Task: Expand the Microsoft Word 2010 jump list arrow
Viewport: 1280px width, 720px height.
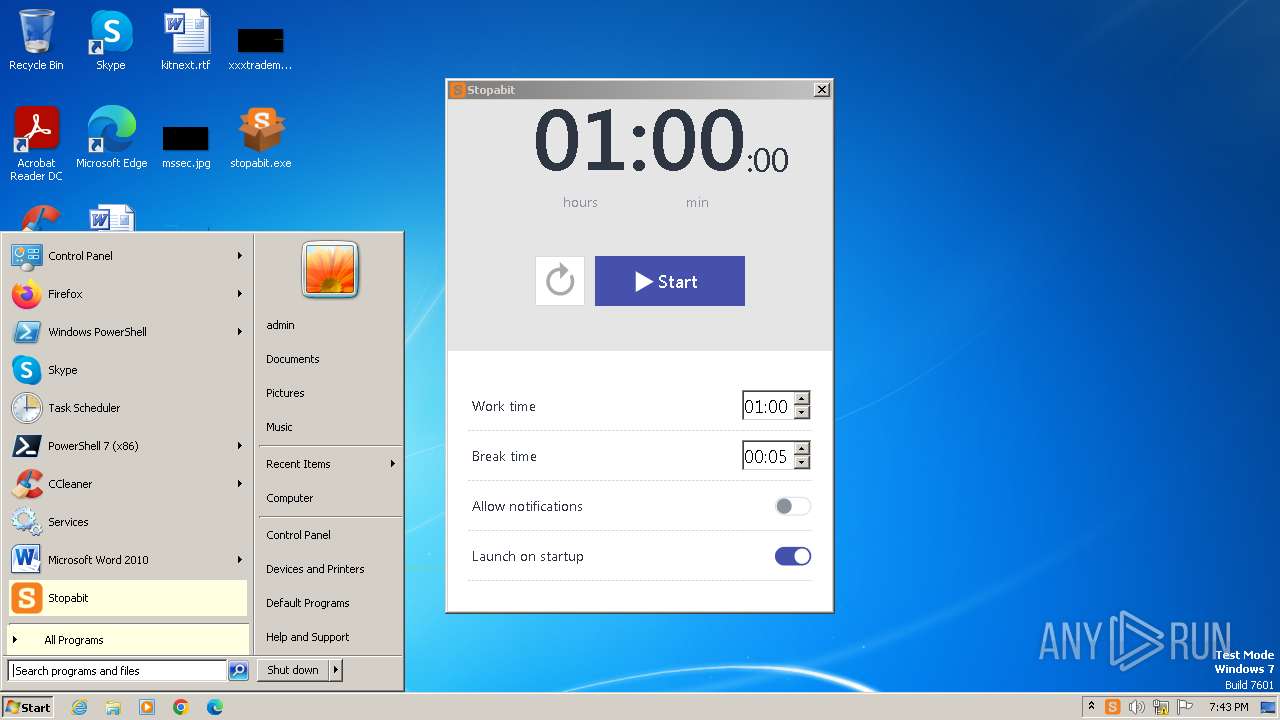Action: (x=240, y=560)
